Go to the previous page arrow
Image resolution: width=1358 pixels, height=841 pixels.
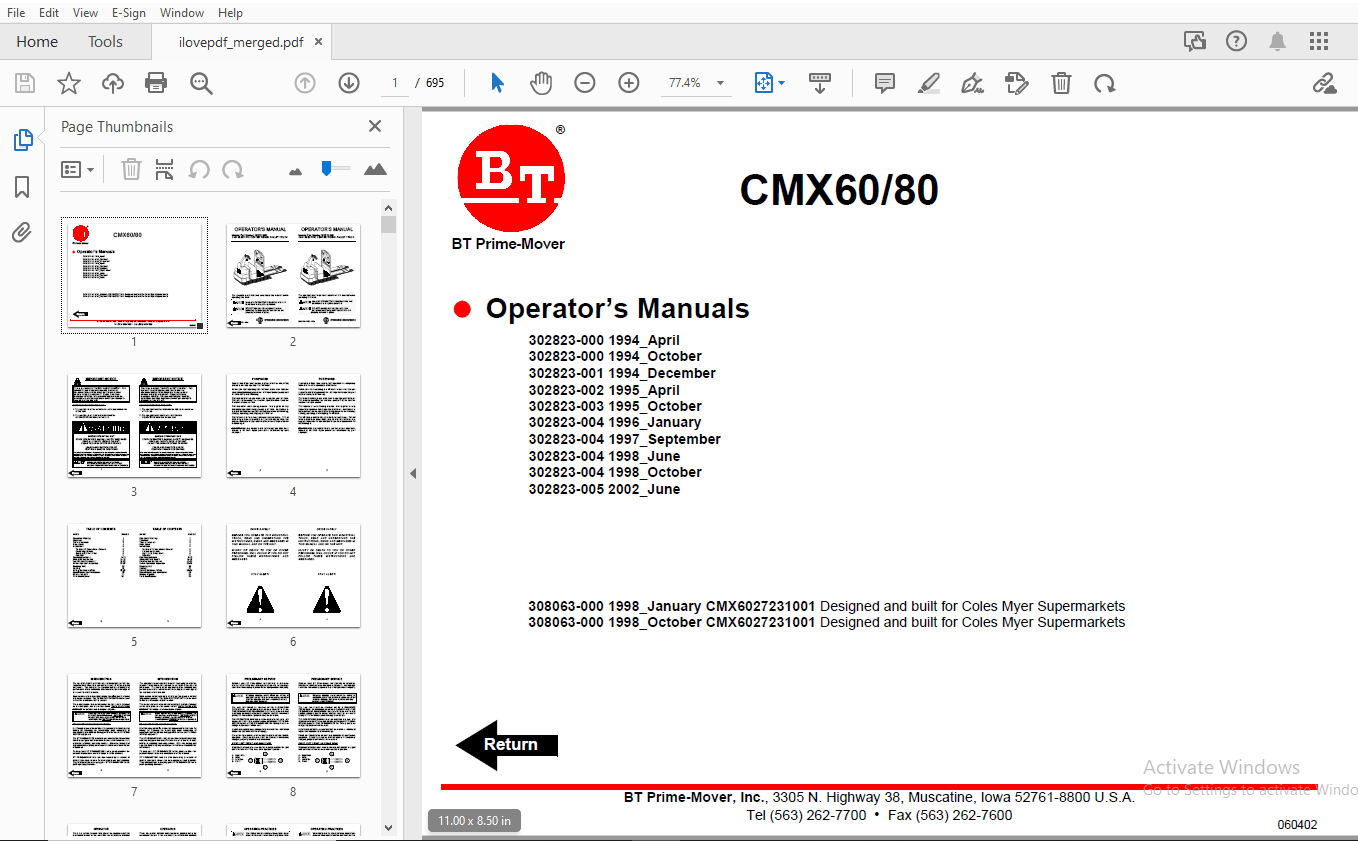pos(305,83)
